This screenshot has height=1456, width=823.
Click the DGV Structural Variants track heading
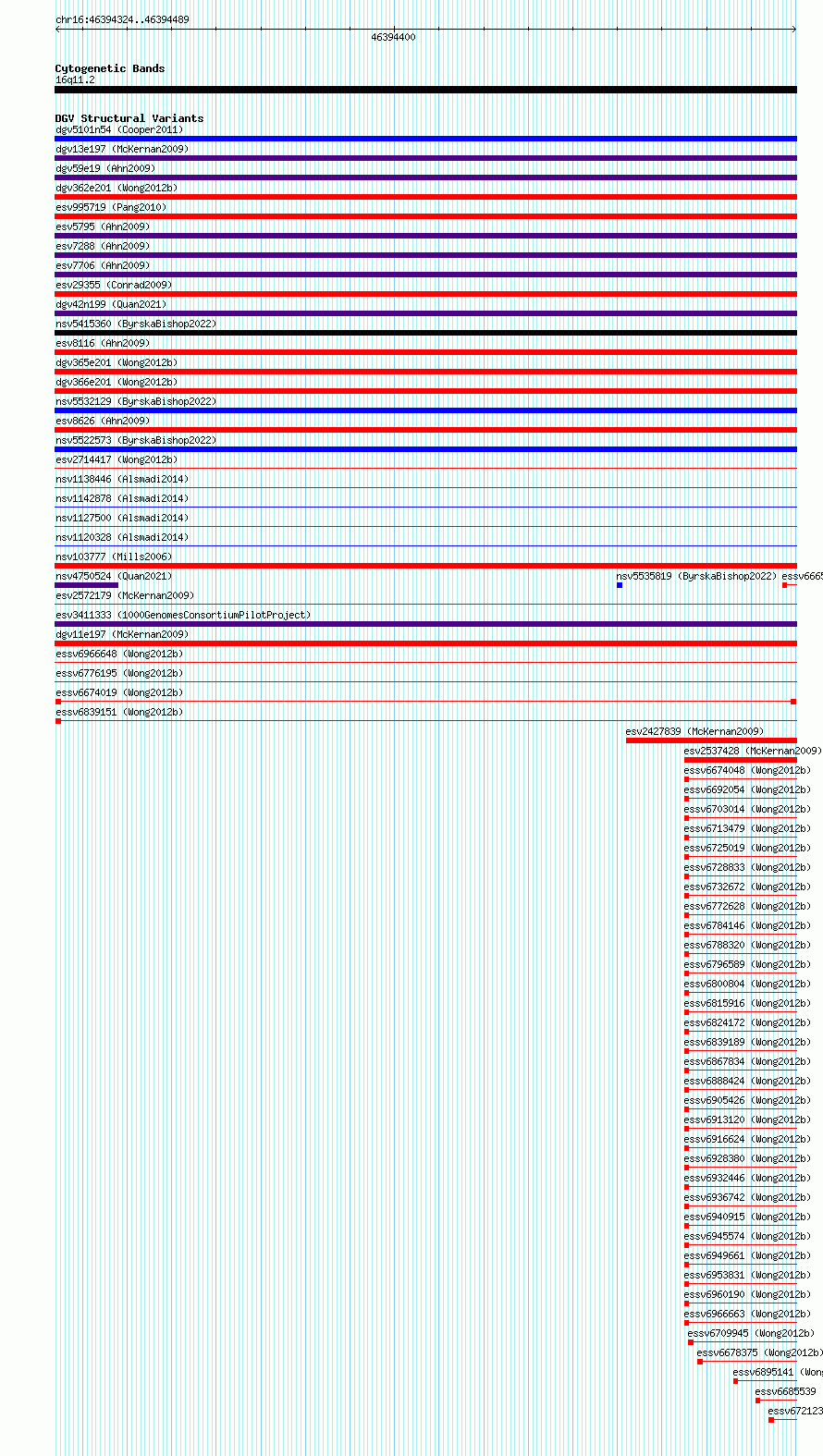[129, 118]
